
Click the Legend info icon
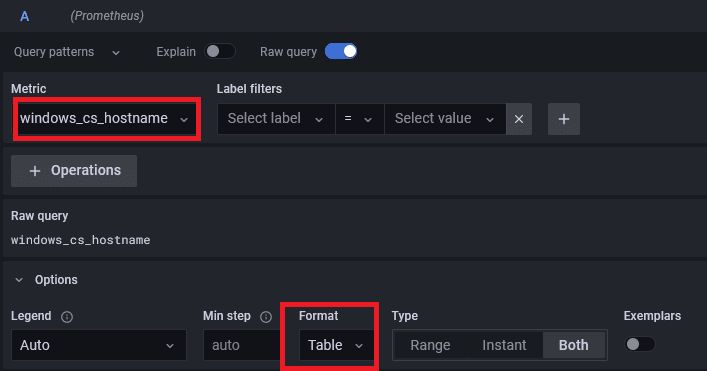click(x=67, y=317)
